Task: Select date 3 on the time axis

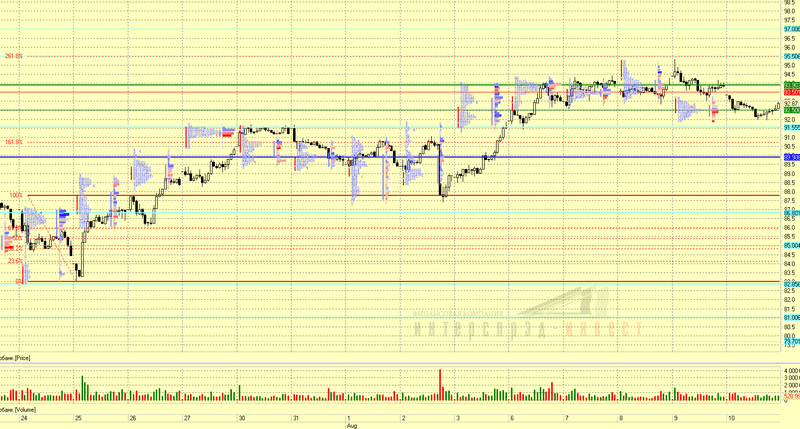Action: point(458,418)
